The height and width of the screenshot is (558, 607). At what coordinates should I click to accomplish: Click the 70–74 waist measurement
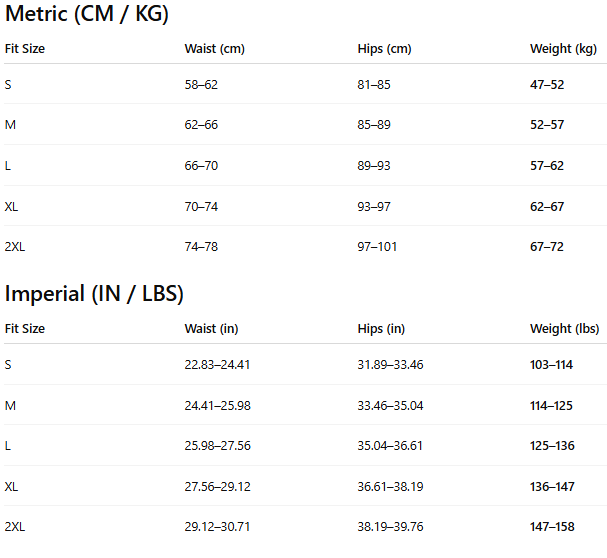[201, 206]
